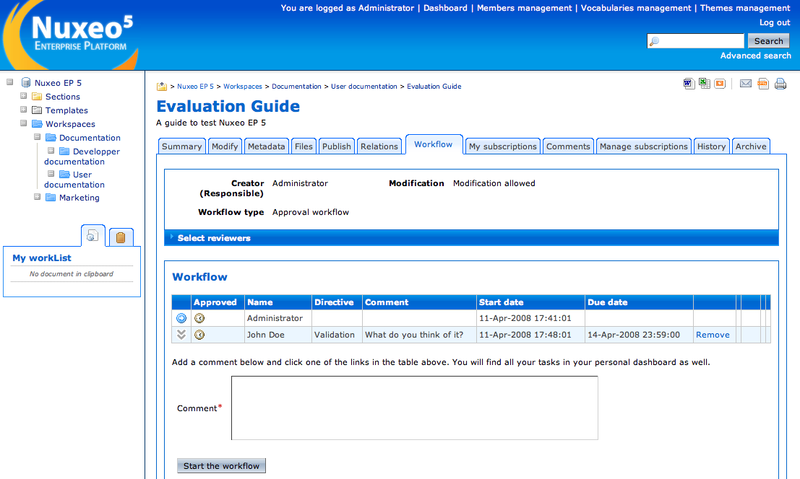This screenshot has width=800, height=479.
Task: Open the RSS feed document icon
Action: point(763,84)
